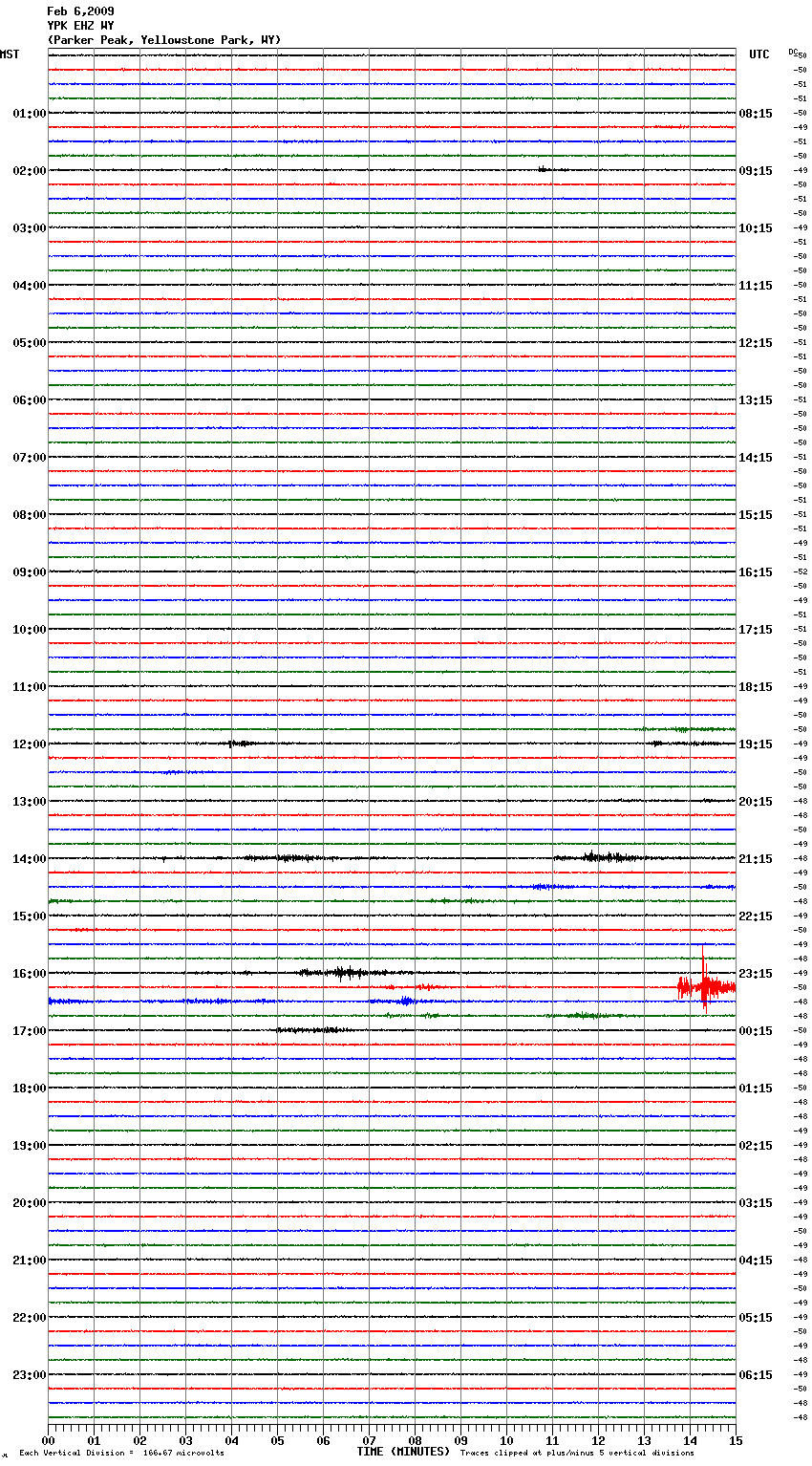Select the 13:15 UTC time label
Image resolution: width=812 pixels, height=1466 pixels.
pos(756,400)
